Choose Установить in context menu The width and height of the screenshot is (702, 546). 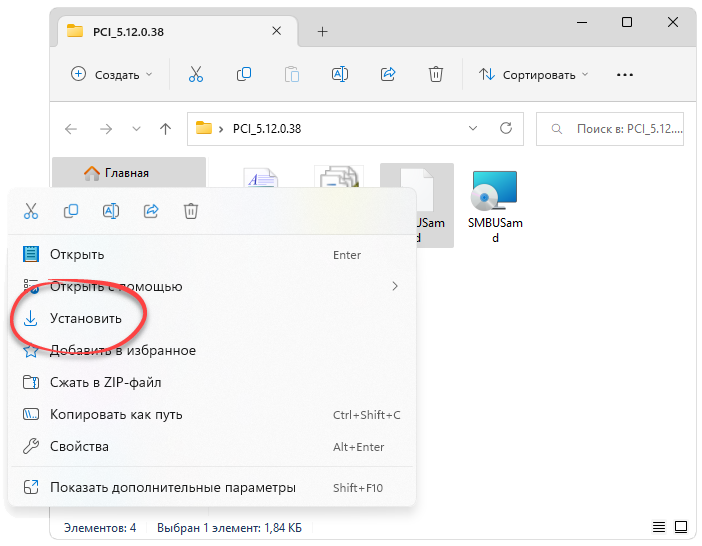point(212,319)
